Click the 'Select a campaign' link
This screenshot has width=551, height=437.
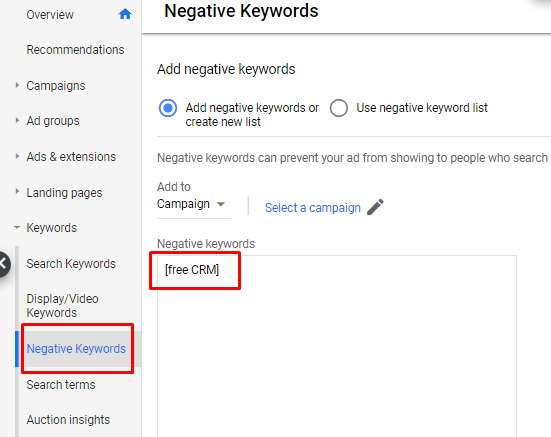click(x=313, y=208)
